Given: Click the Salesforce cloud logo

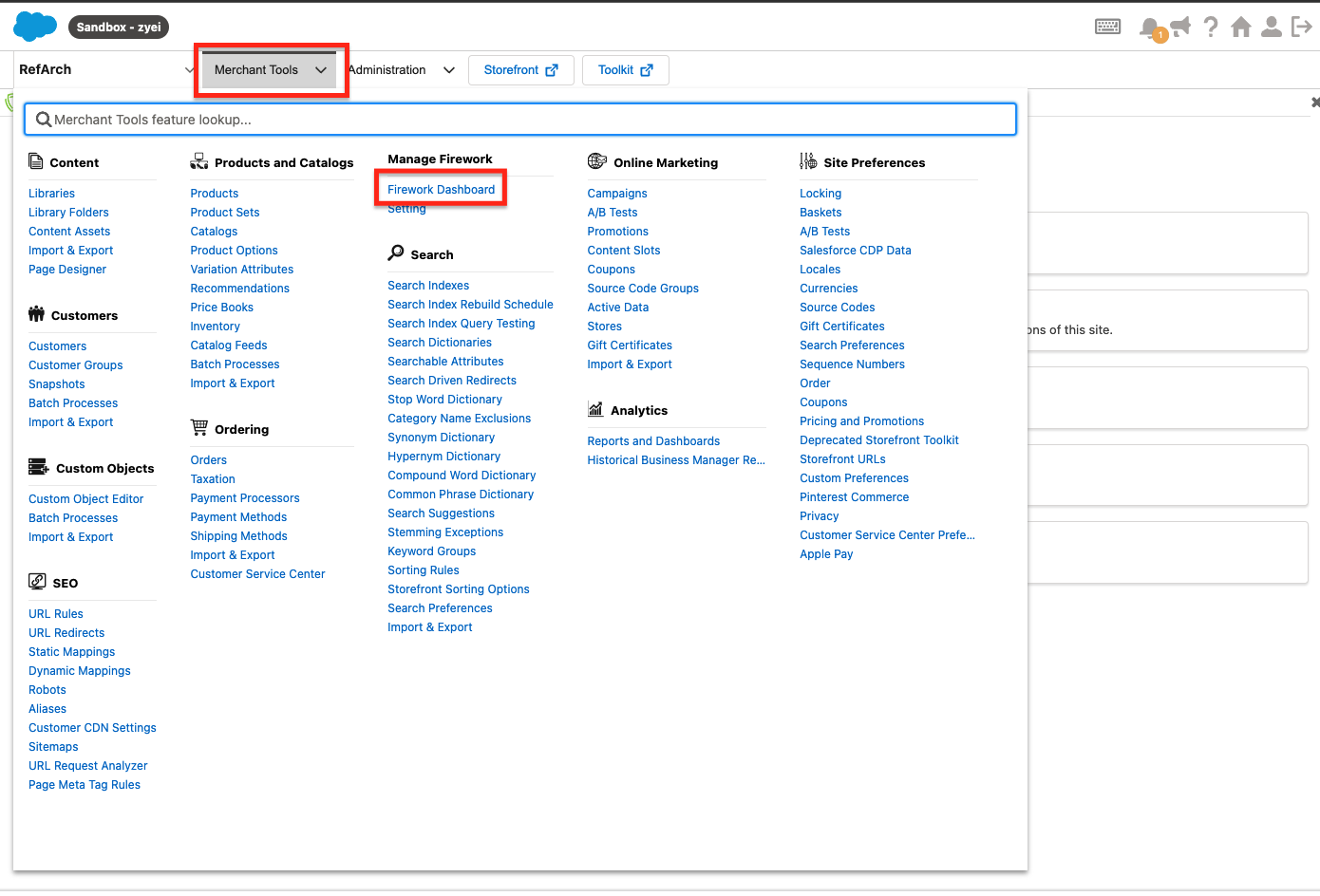Looking at the screenshot, I should (x=35, y=27).
